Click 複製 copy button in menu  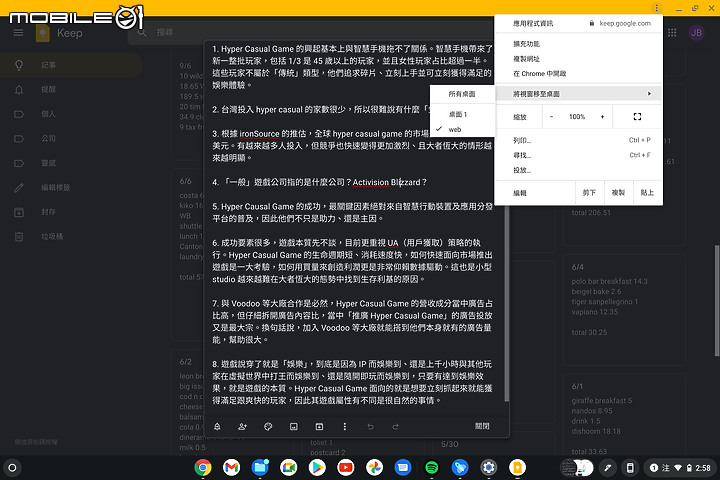(x=619, y=193)
